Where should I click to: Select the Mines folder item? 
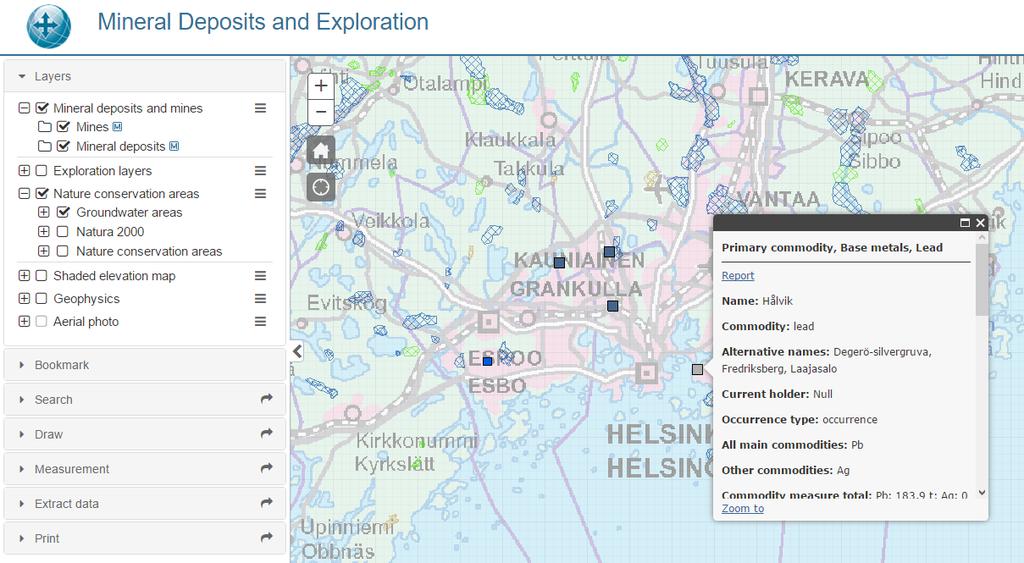(44, 127)
